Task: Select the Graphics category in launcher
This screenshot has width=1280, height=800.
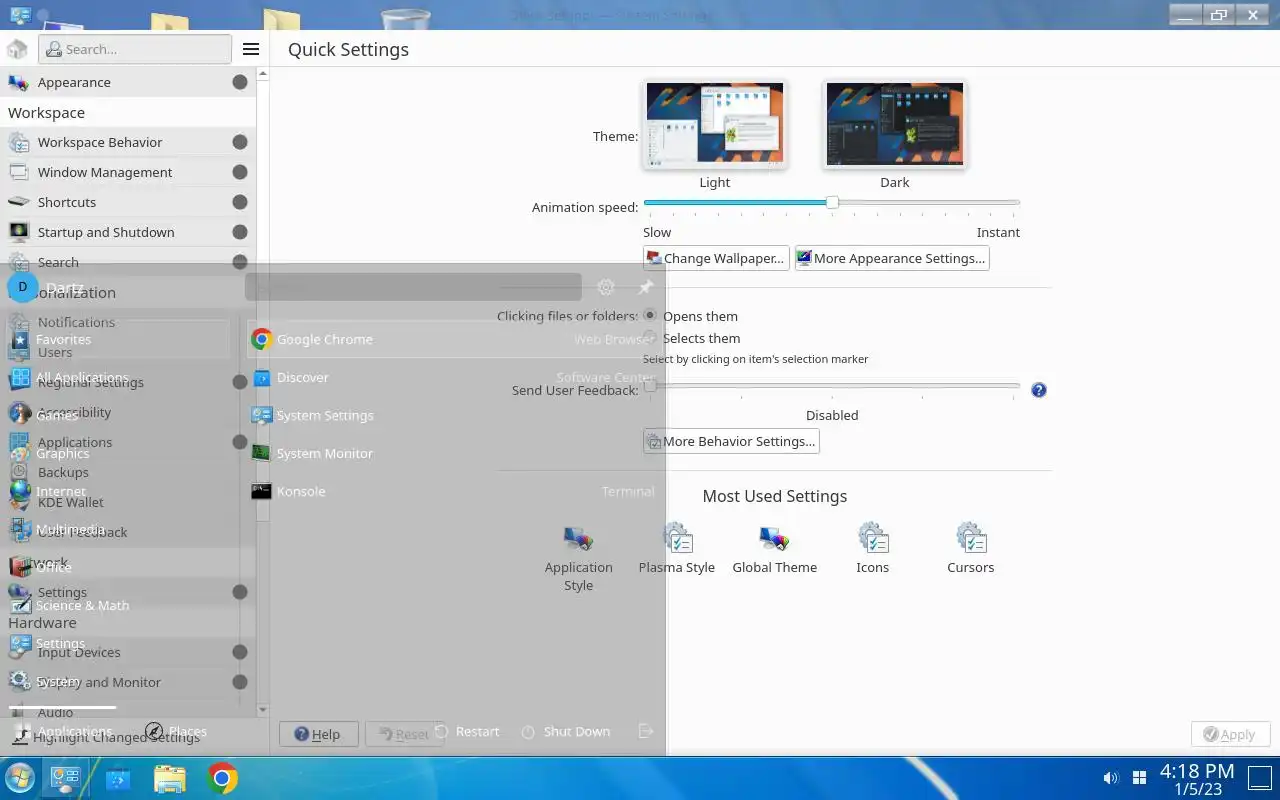Action: pos(118,454)
